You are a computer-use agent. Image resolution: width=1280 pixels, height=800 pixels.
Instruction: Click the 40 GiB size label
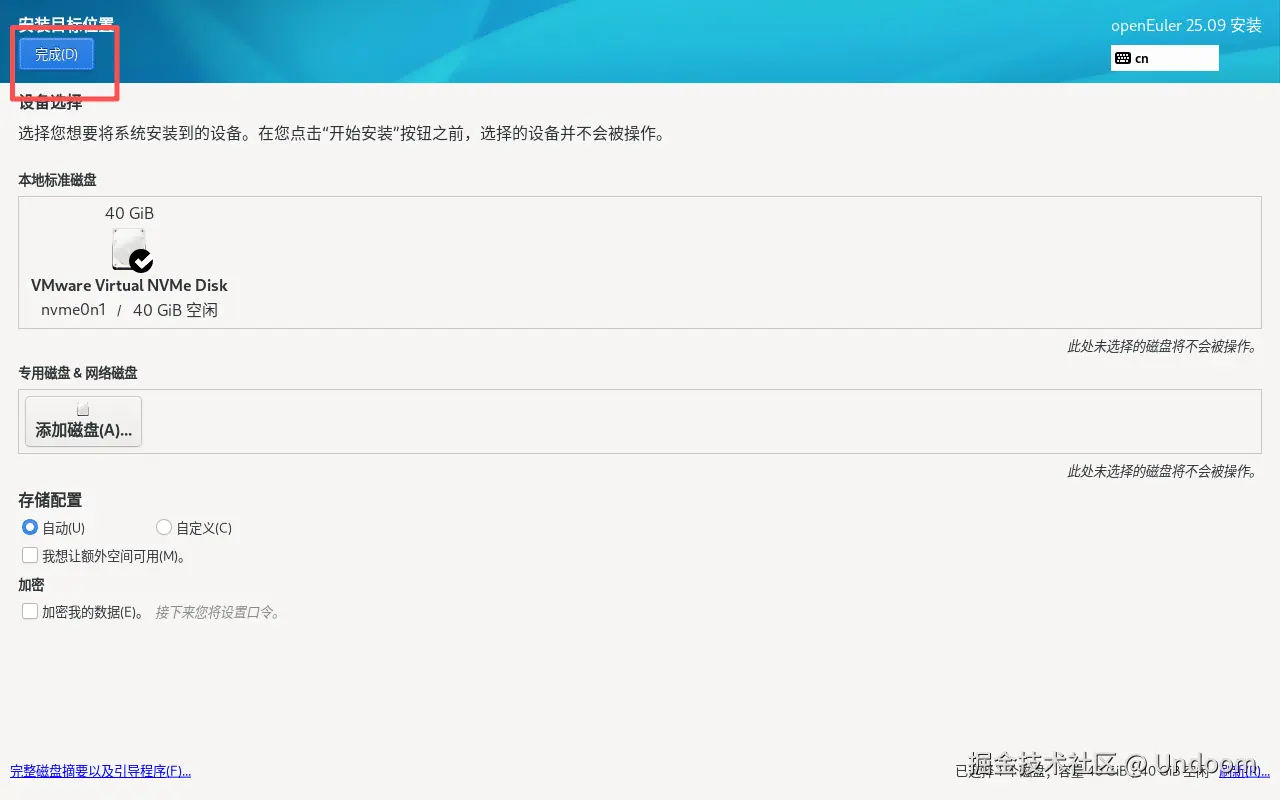(130, 213)
